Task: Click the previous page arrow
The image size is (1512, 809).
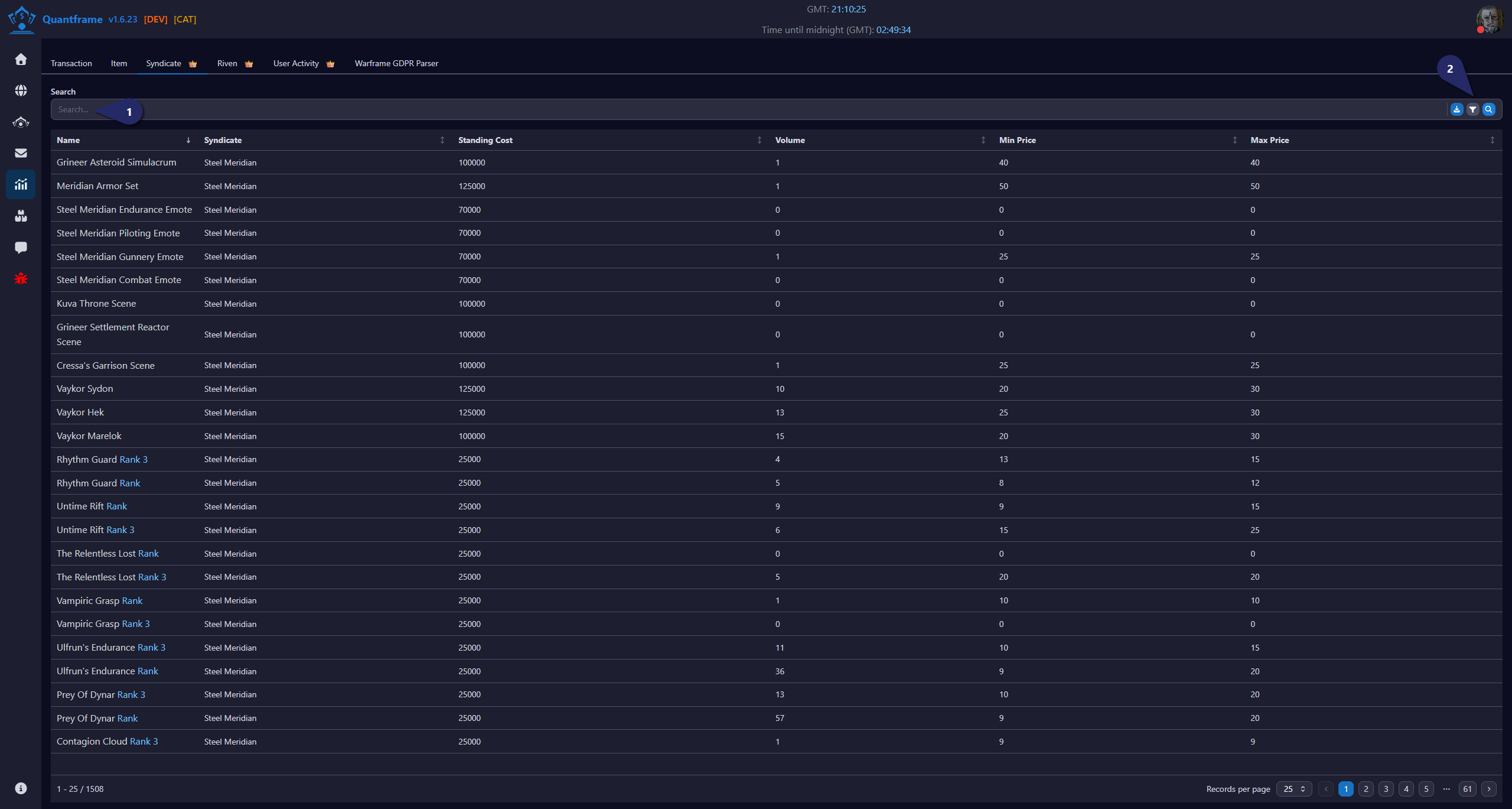Action: click(1326, 789)
